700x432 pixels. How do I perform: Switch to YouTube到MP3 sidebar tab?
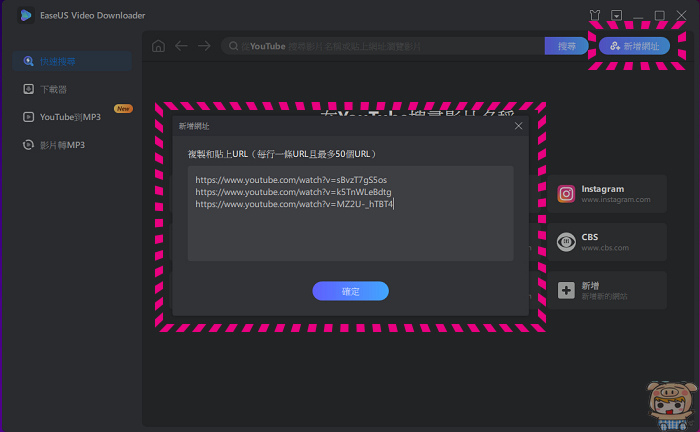coord(72,117)
